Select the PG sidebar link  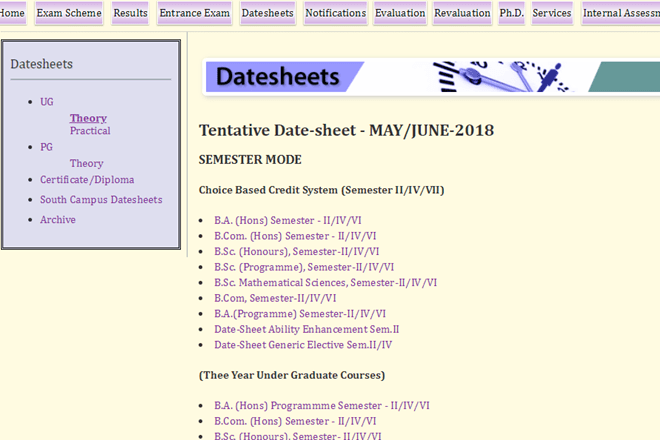47,147
